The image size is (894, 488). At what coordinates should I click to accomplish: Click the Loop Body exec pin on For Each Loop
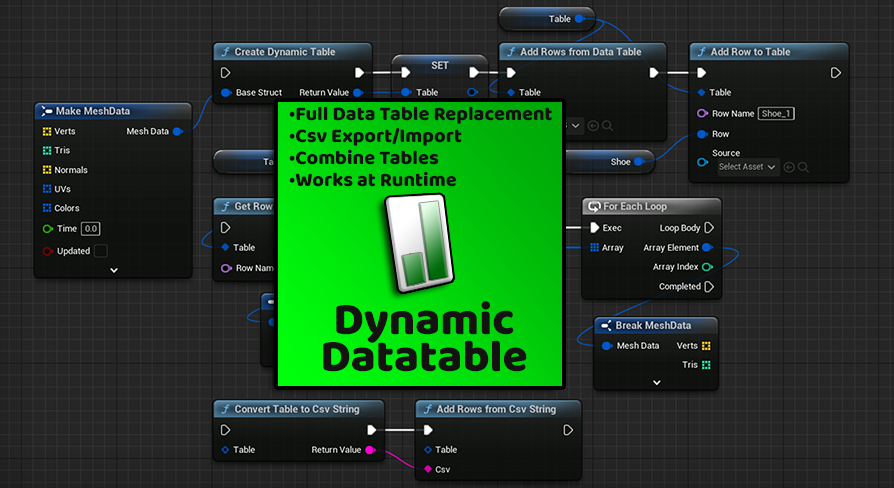click(708, 228)
